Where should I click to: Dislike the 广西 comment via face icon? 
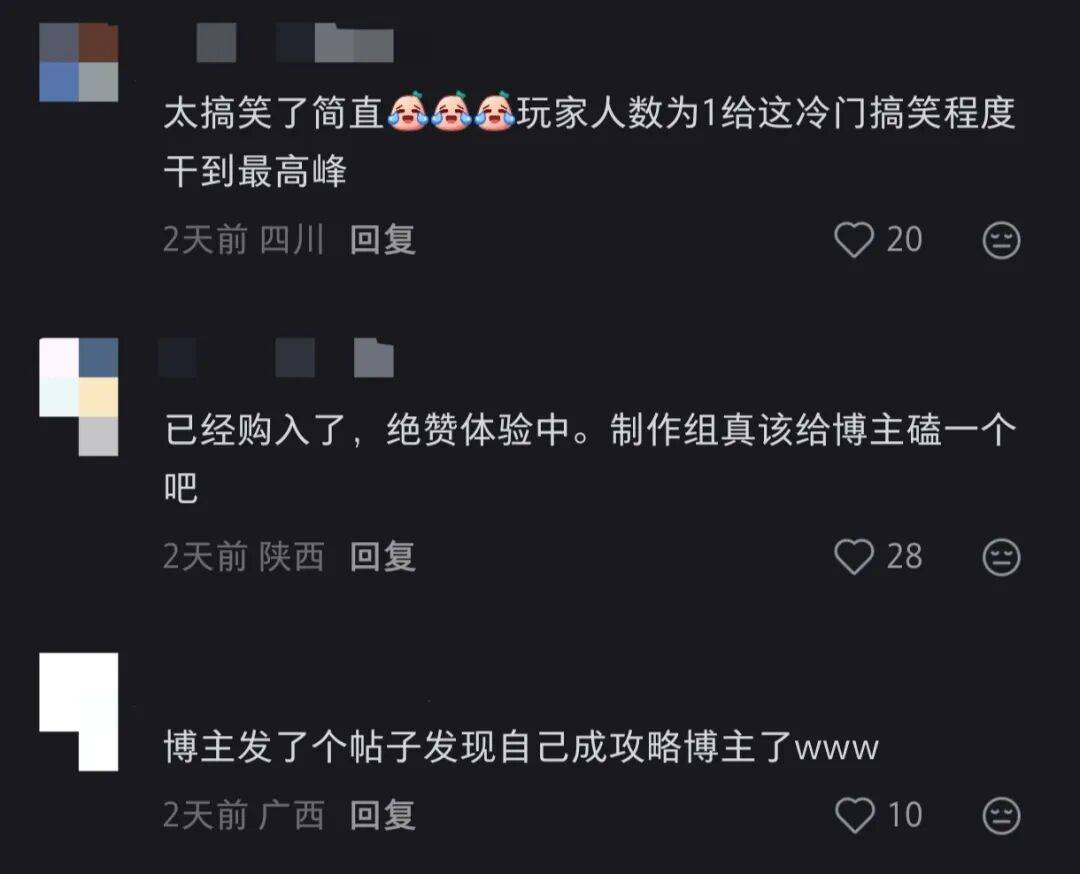click(1001, 816)
